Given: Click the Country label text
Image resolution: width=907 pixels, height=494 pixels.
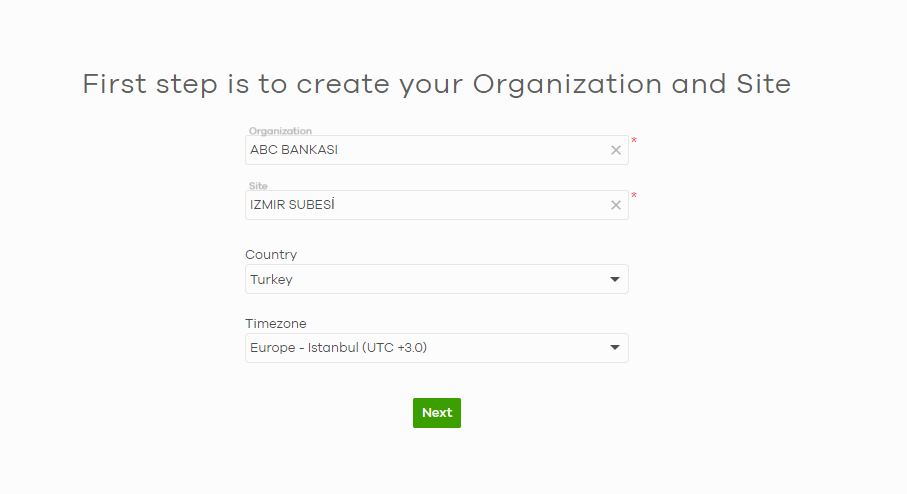Looking at the screenshot, I should click(x=271, y=255).
